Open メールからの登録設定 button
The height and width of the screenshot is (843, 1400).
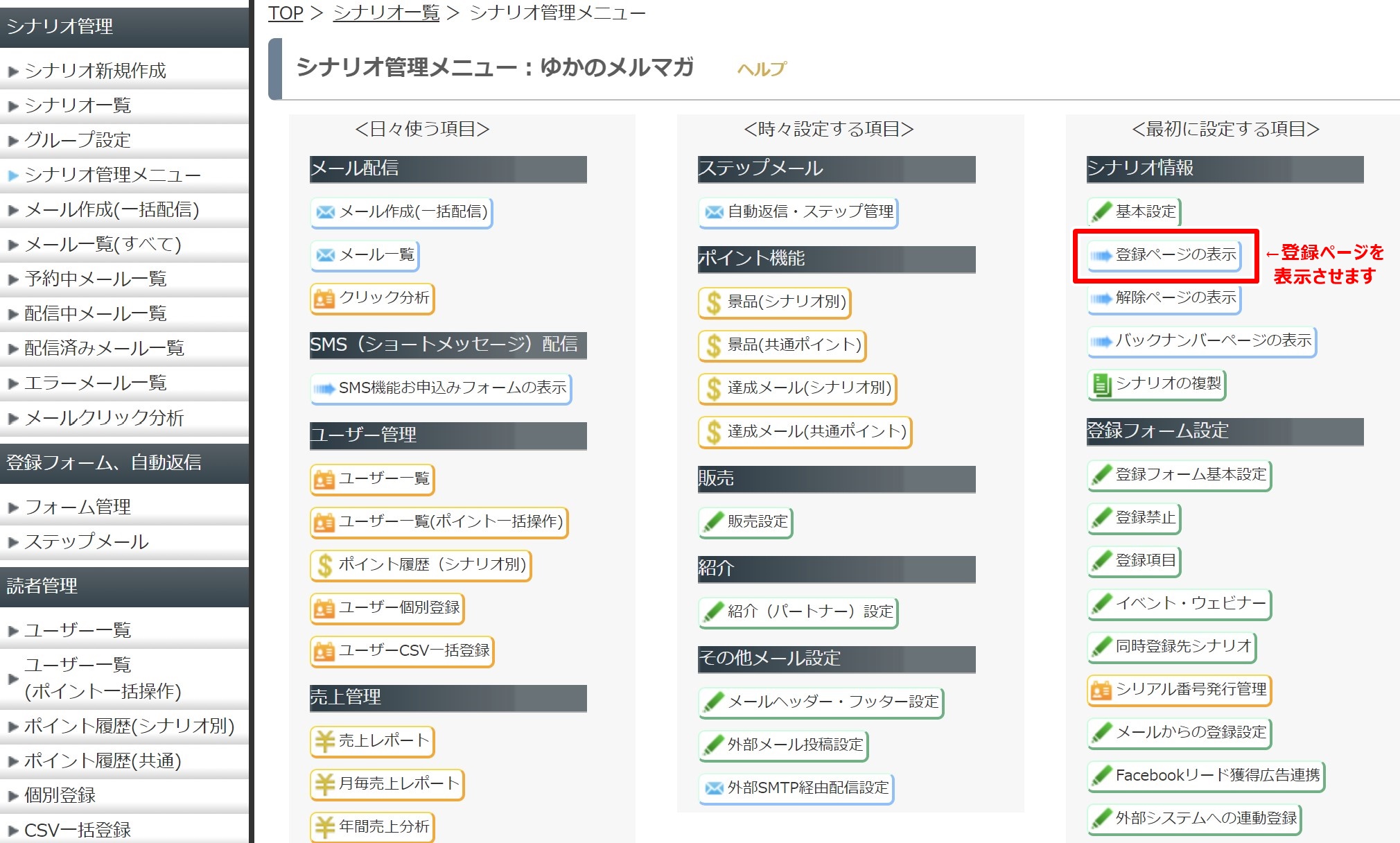point(1180,733)
